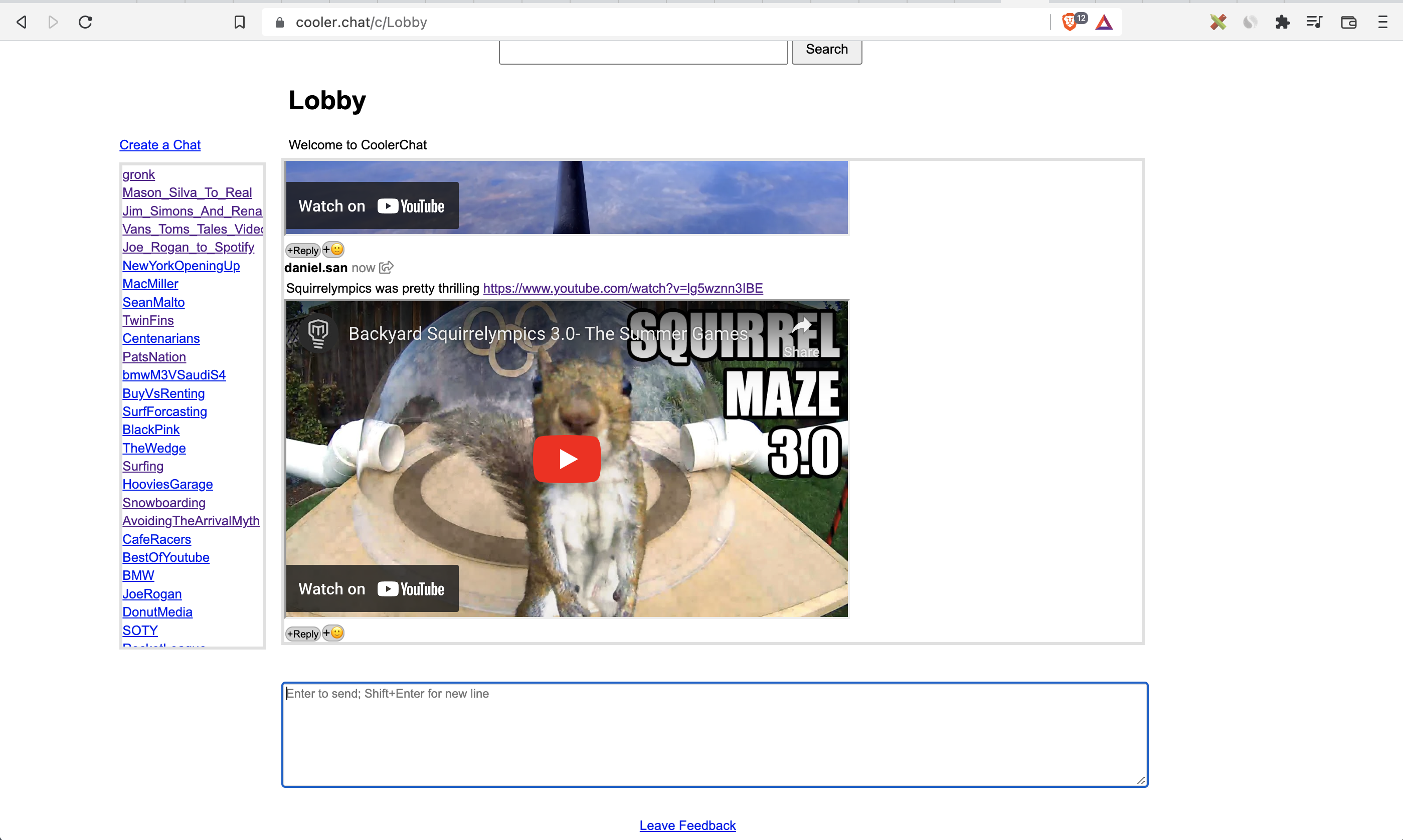Click +Reply under the Squirrelympics video
1403x840 pixels.
(x=303, y=634)
